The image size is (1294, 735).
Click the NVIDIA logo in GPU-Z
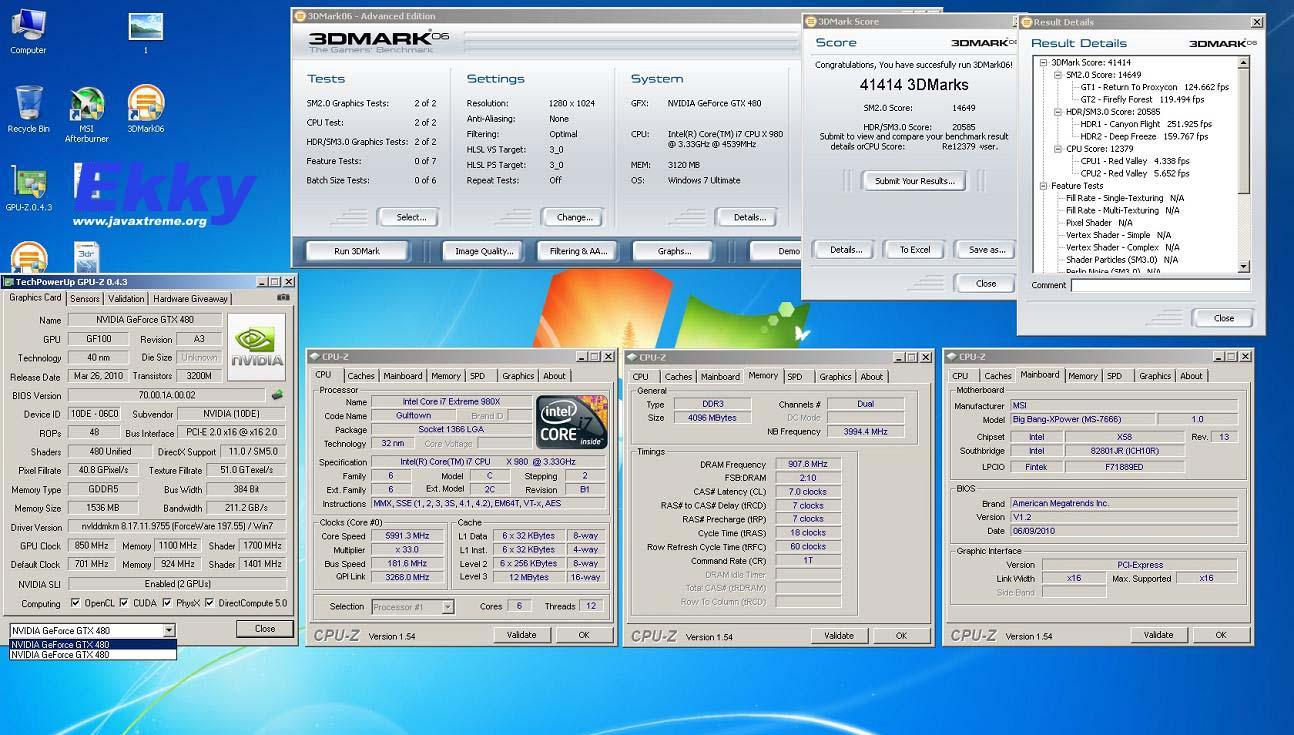point(257,347)
